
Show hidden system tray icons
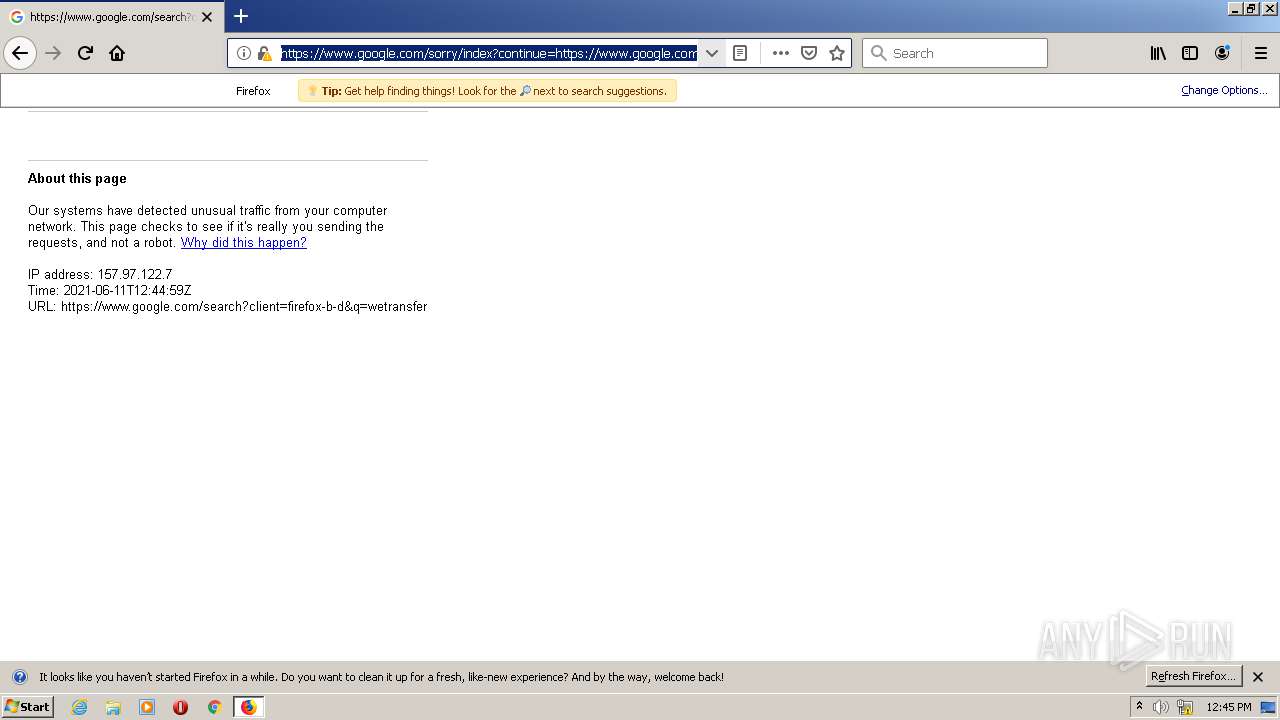[1139, 706]
